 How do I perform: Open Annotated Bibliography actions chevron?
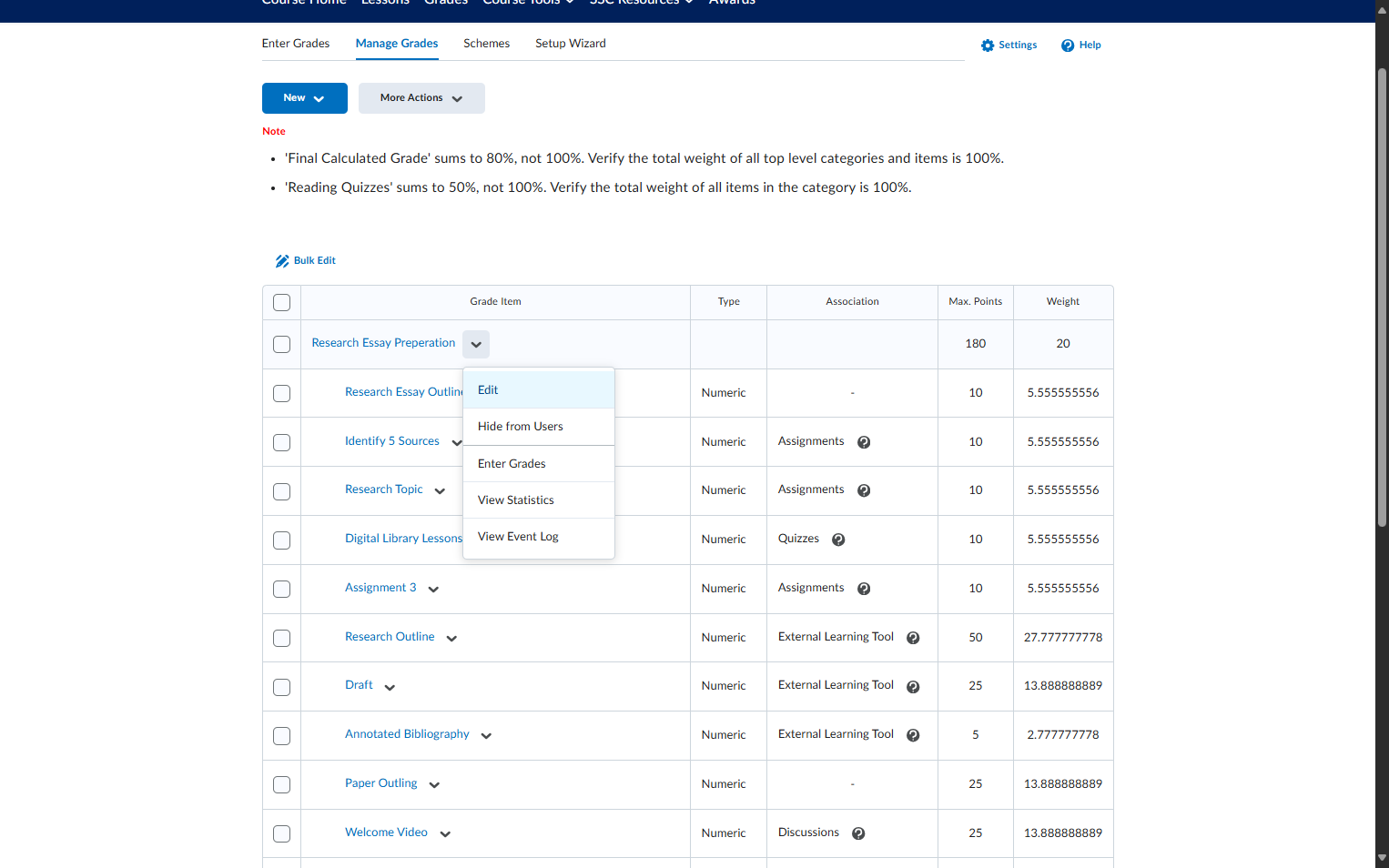486,736
